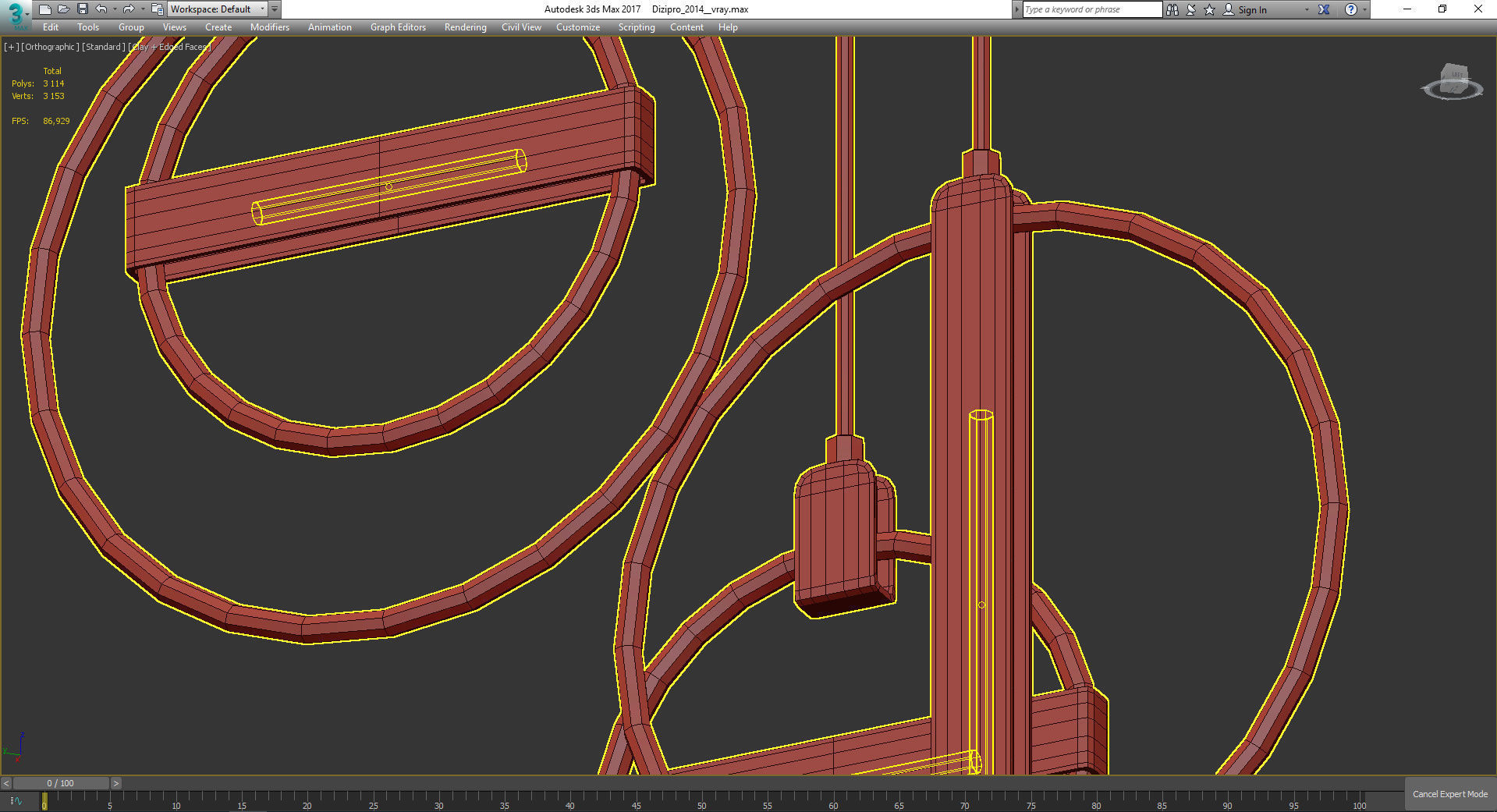Image resolution: width=1497 pixels, height=812 pixels.
Task: Open the [Orthographic] viewport view menu
Action: click(x=50, y=47)
